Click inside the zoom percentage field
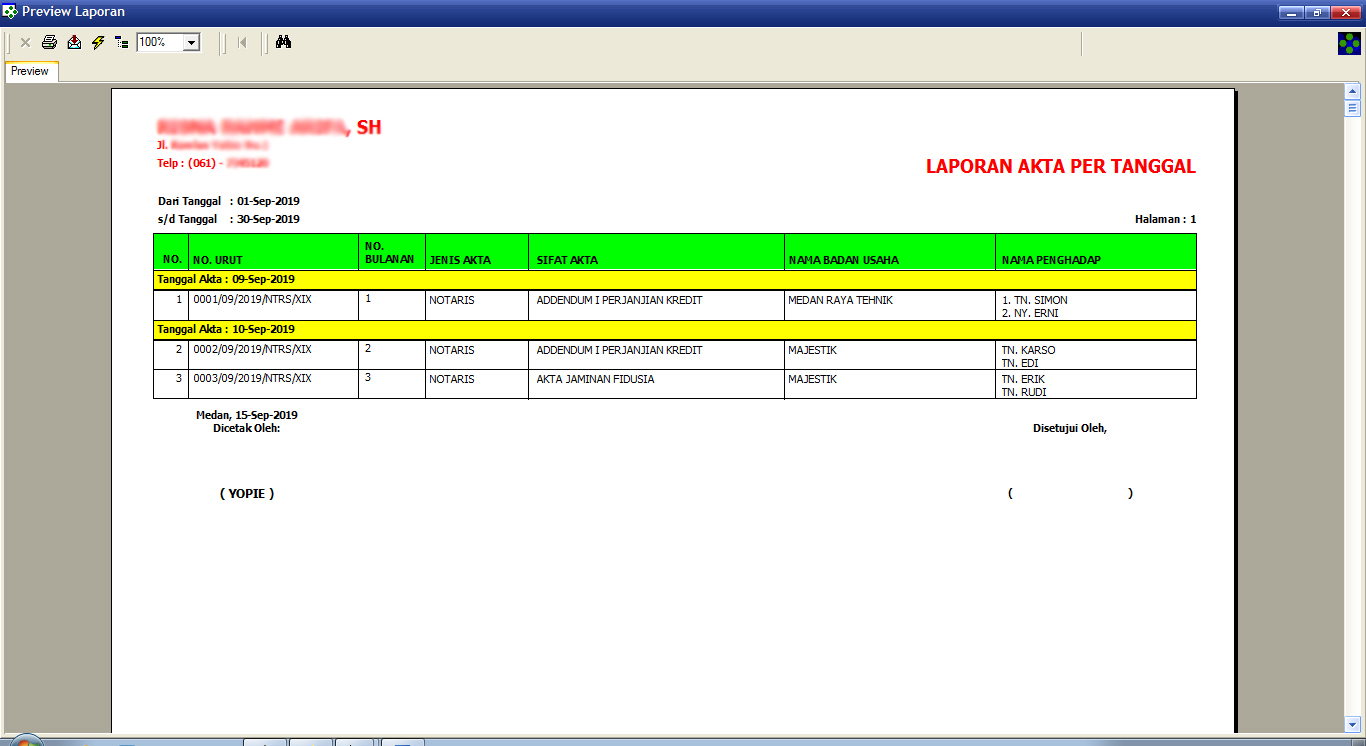1366x746 pixels. click(x=159, y=43)
